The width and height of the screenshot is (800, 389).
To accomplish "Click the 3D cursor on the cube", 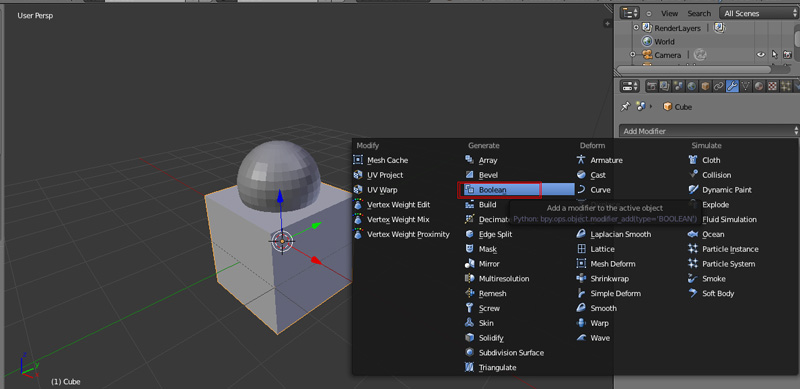I will (282, 241).
